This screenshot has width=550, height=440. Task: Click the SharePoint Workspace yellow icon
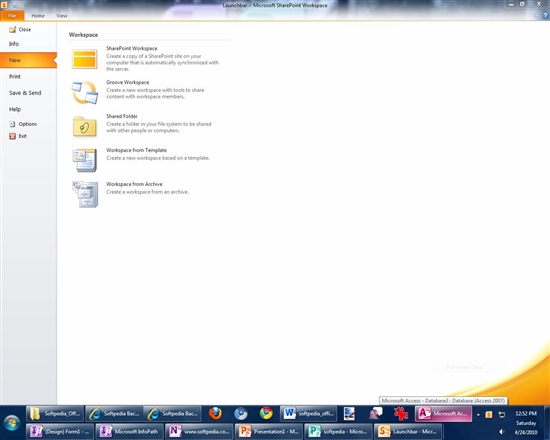(x=85, y=59)
